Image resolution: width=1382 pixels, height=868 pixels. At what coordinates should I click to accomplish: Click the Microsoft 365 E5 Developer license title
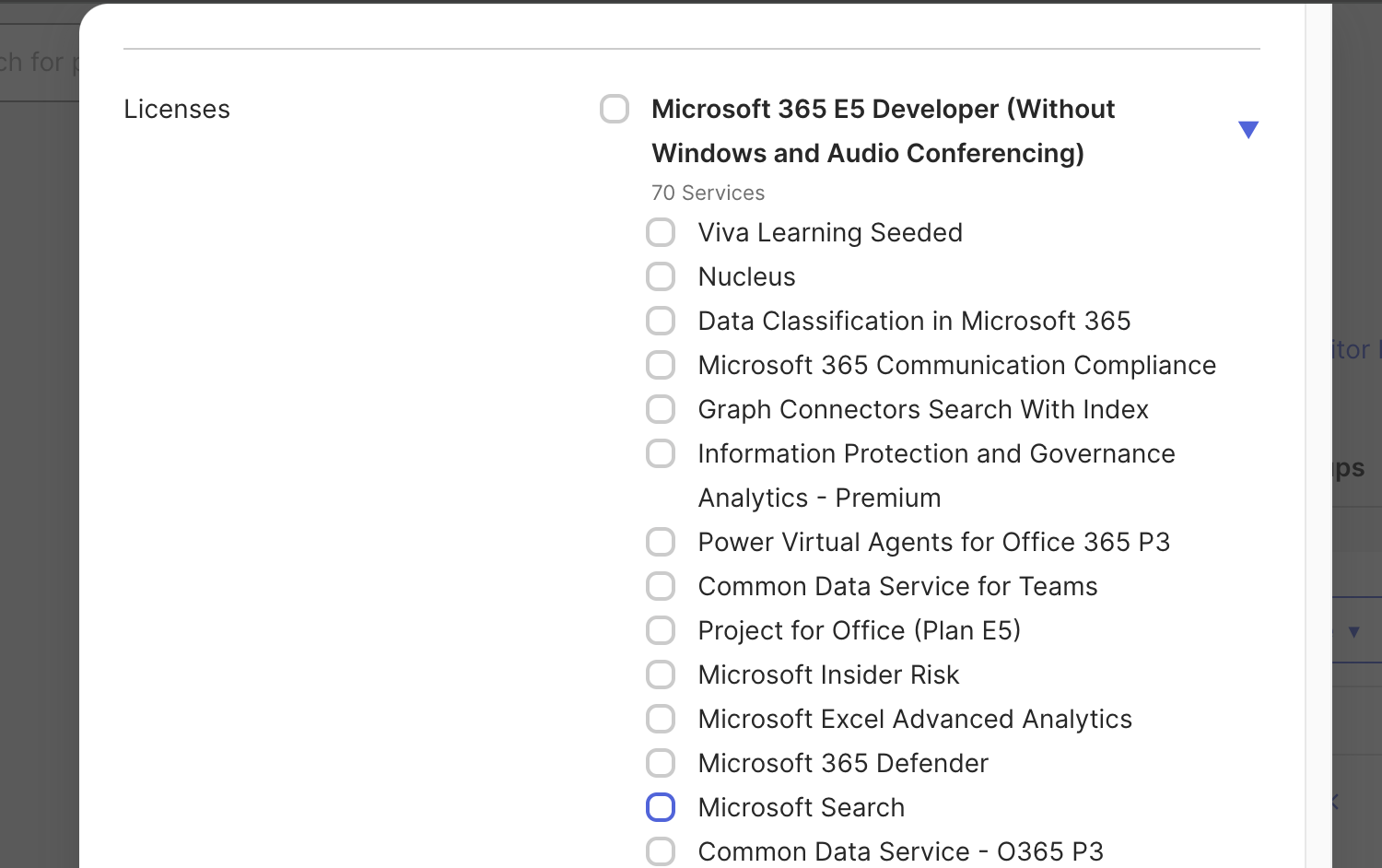883,131
